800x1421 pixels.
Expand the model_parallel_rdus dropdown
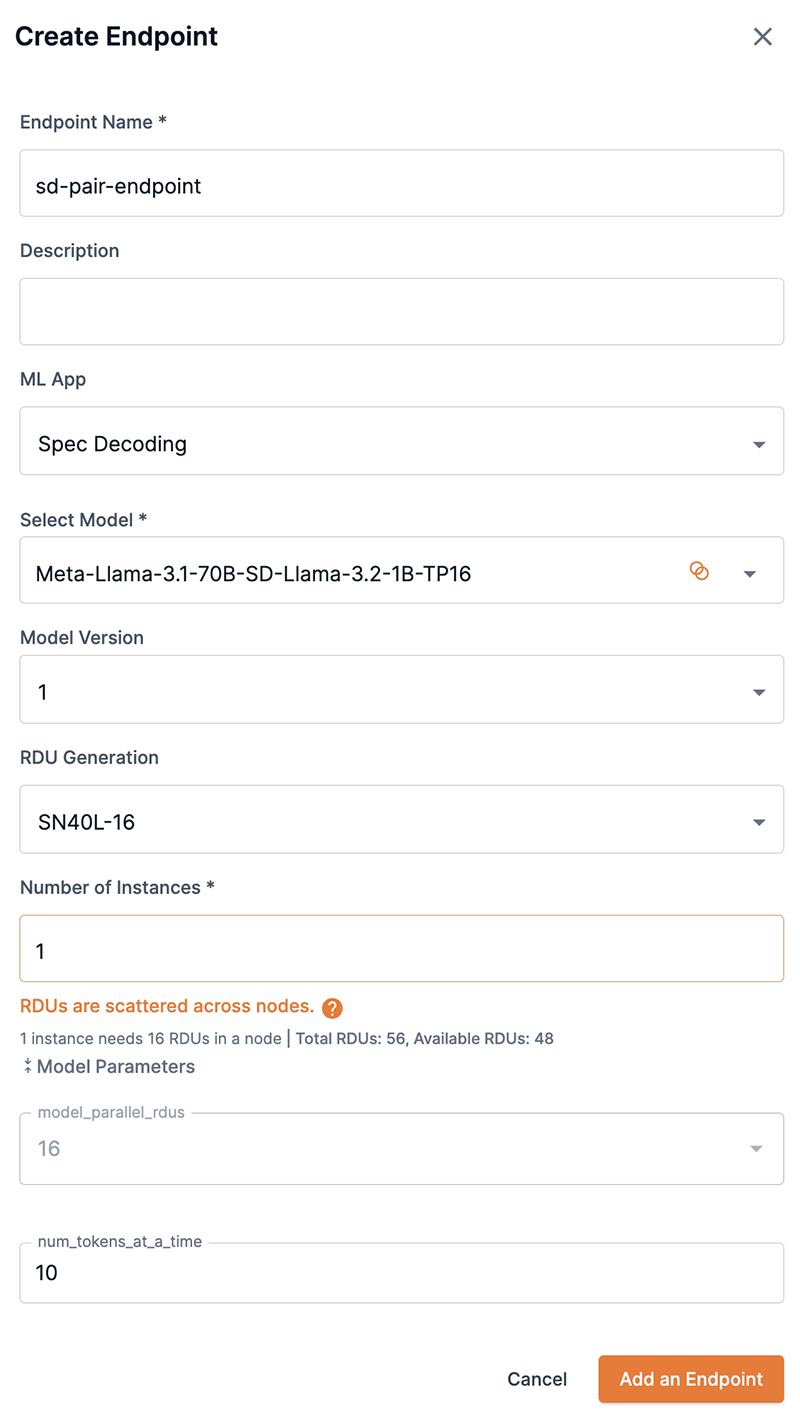coord(756,1148)
